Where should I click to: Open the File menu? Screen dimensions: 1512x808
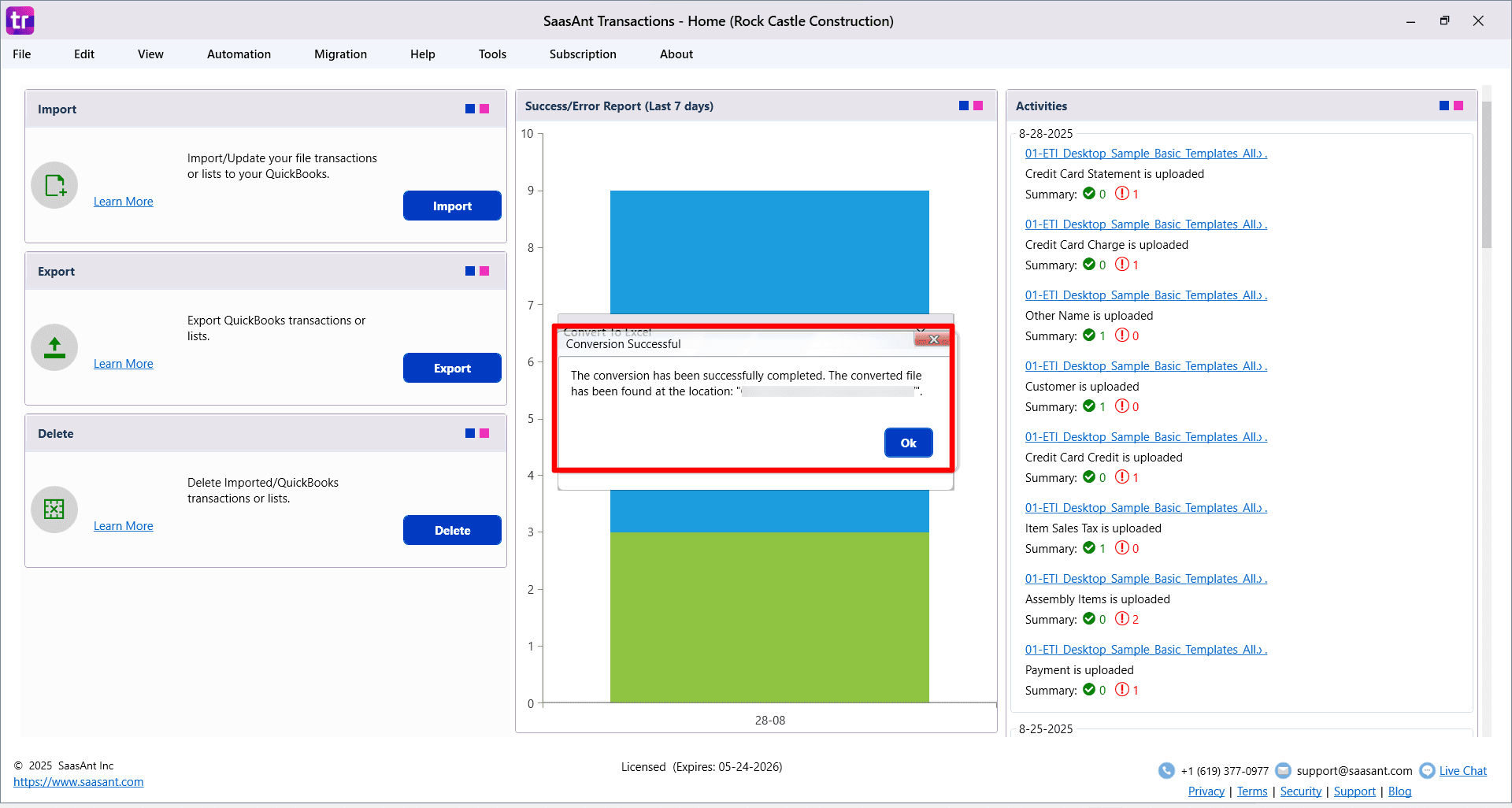click(x=22, y=54)
